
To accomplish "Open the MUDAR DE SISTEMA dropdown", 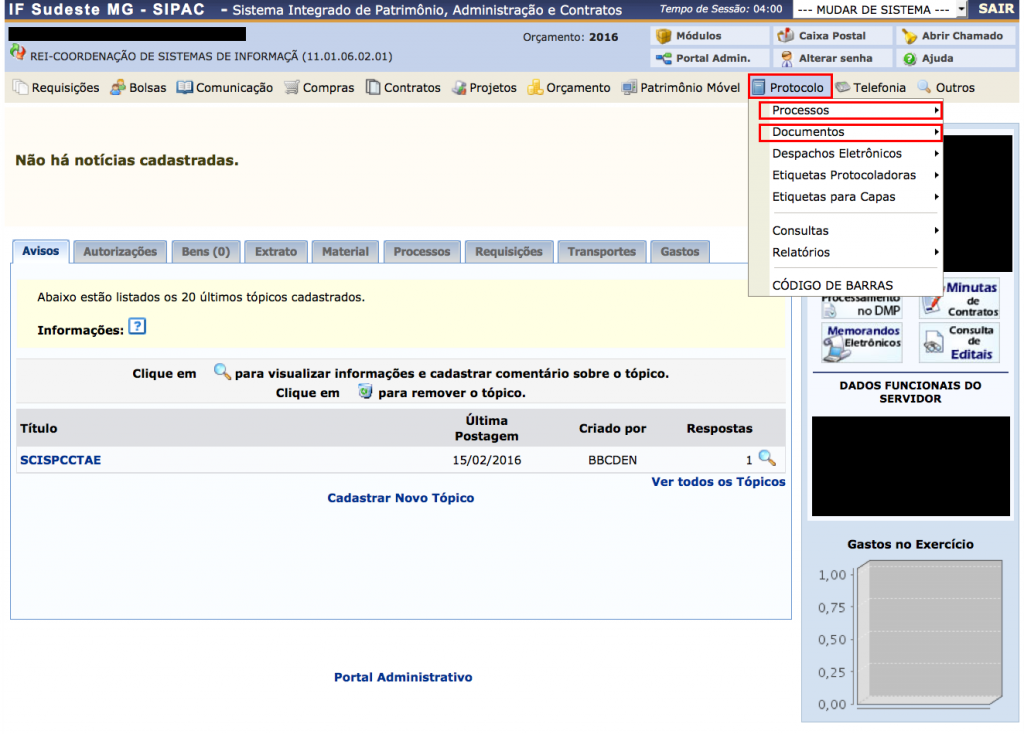I will coord(879,9).
